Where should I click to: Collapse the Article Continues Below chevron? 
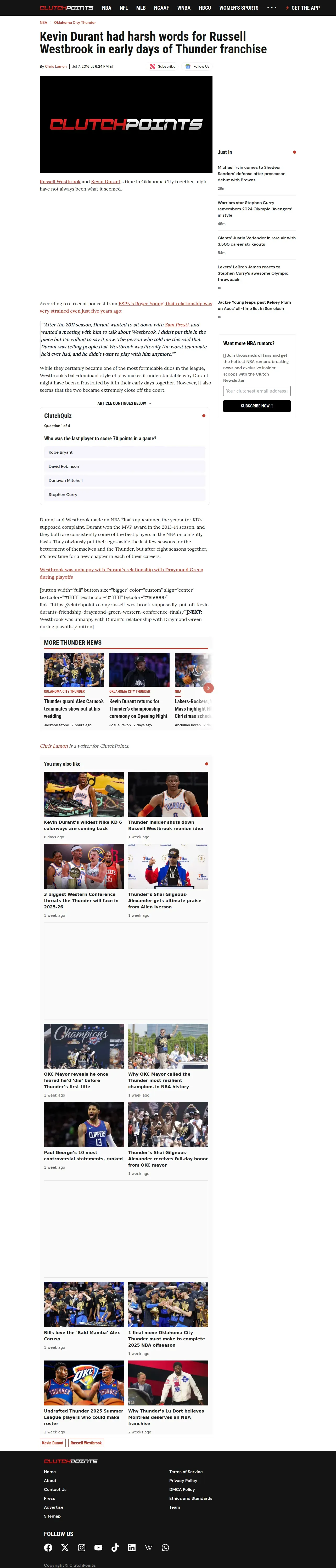coord(150,403)
